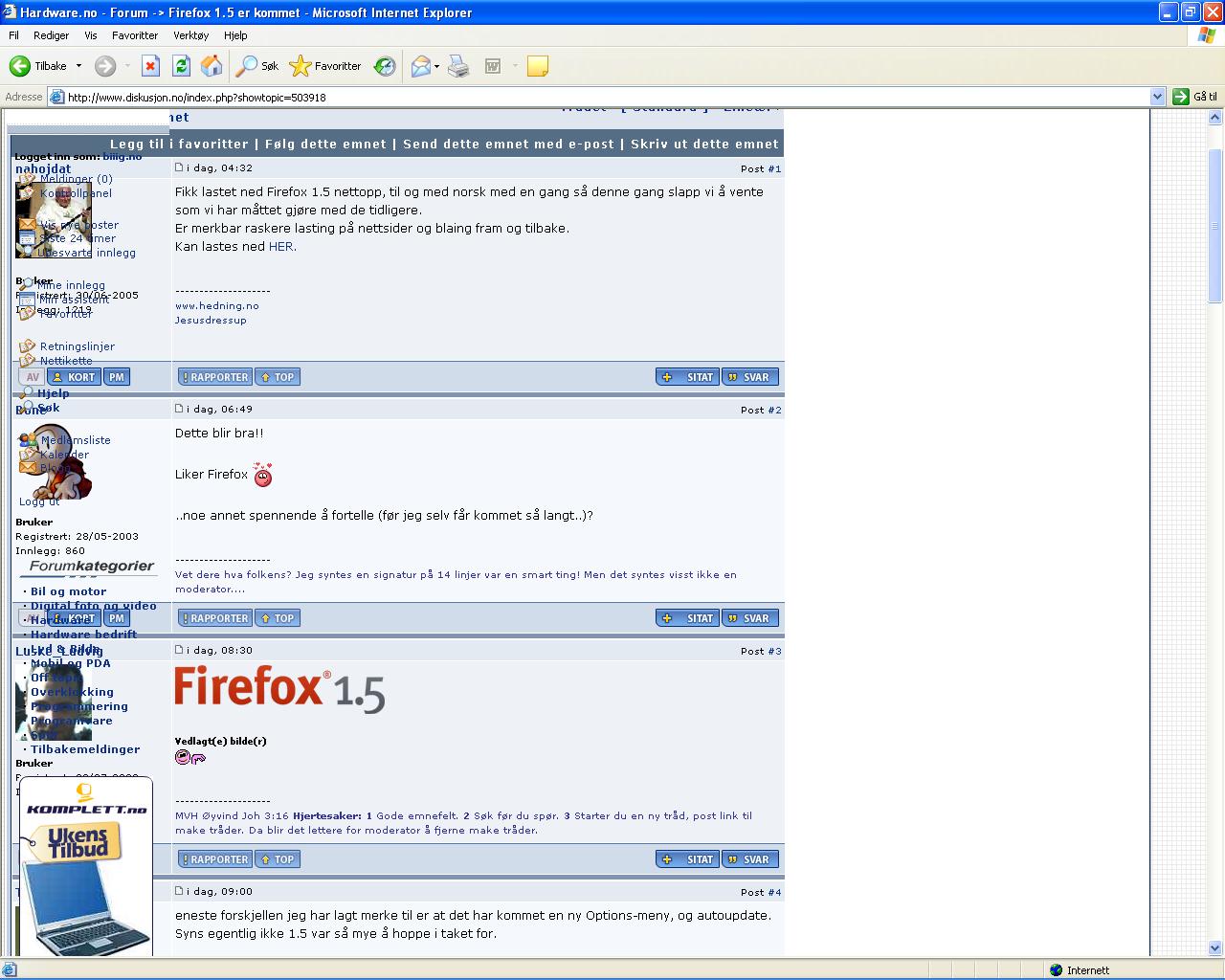The image size is (1225, 980).
Task: Click Send dette emnet med e-post
Action: (x=508, y=145)
